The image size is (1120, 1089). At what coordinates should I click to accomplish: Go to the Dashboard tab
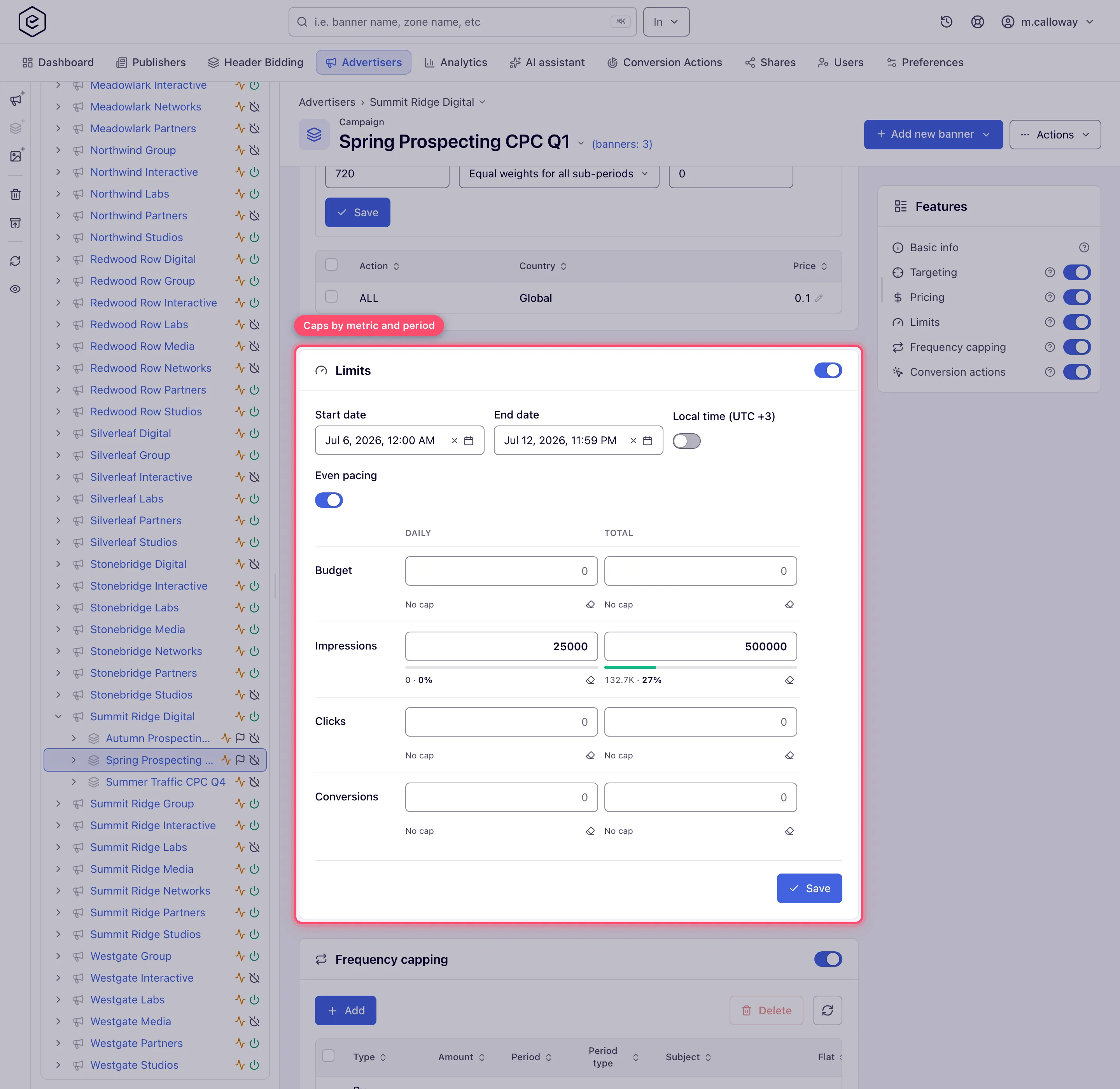[x=58, y=62]
